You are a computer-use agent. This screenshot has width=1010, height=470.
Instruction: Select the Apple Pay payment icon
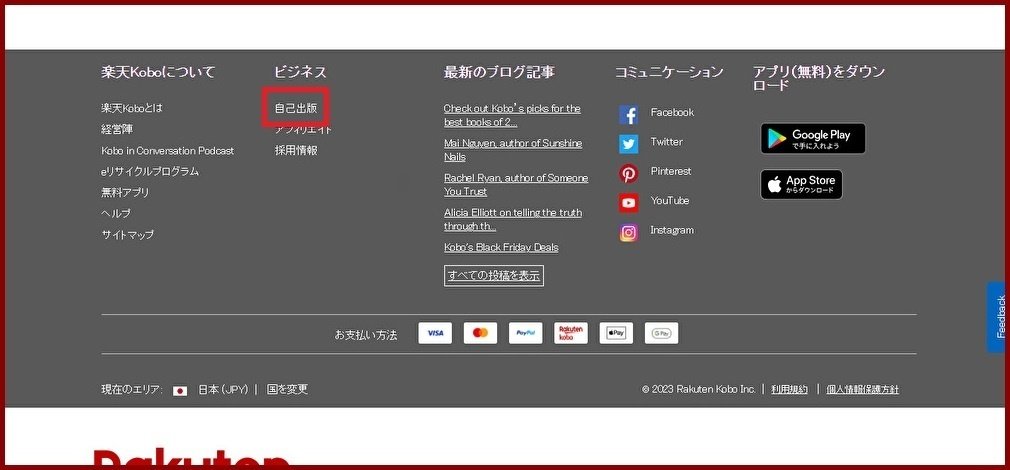(x=616, y=333)
